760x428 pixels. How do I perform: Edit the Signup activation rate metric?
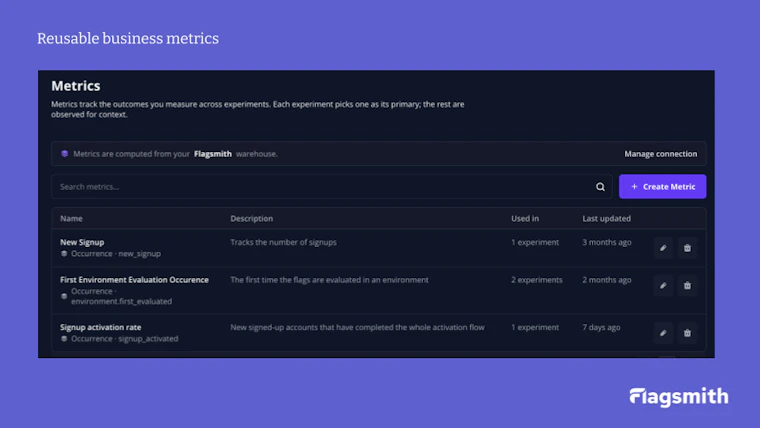(663, 333)
